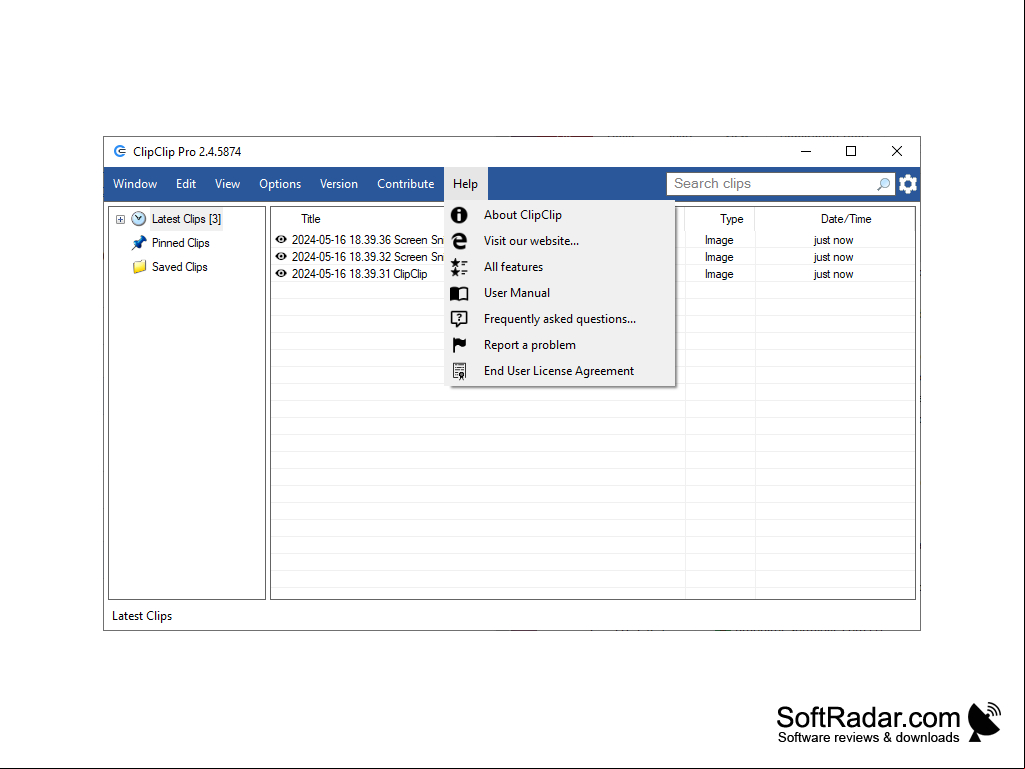Screen dimensions: 1025x769
Task: Open the Version menu
Action: click(339, 184)
